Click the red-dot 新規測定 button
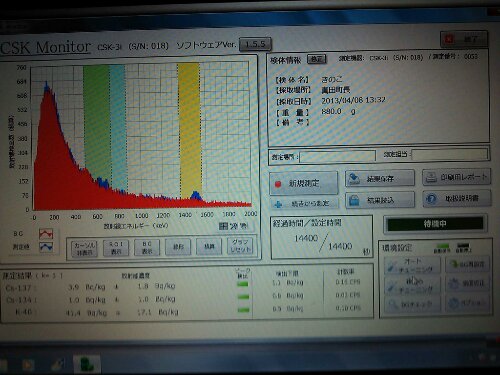Screen dimensions: 500x375 point(304,183)
